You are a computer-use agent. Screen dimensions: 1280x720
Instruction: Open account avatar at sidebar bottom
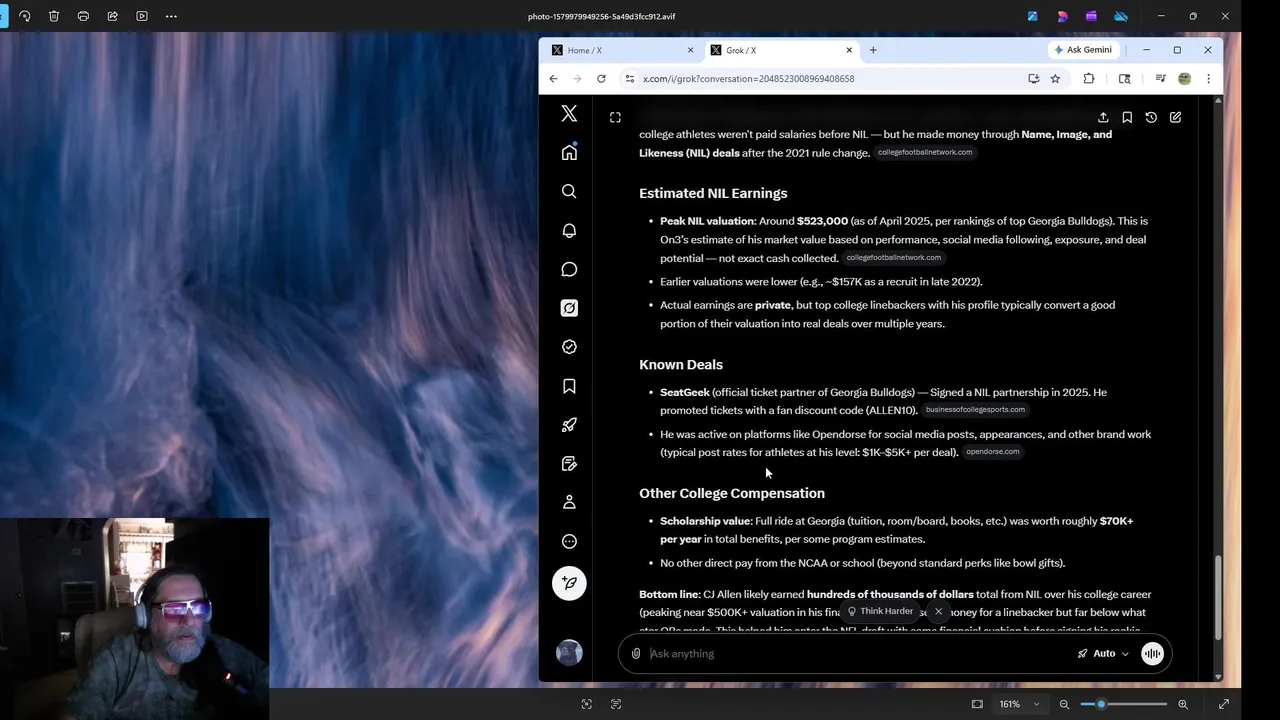click(x=569, y=653)
